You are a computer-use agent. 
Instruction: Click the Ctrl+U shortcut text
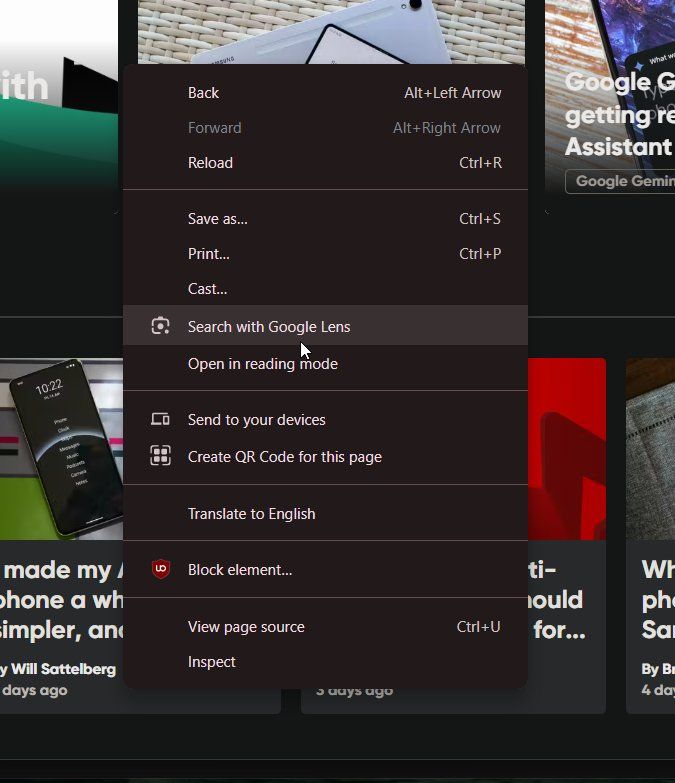478,626
